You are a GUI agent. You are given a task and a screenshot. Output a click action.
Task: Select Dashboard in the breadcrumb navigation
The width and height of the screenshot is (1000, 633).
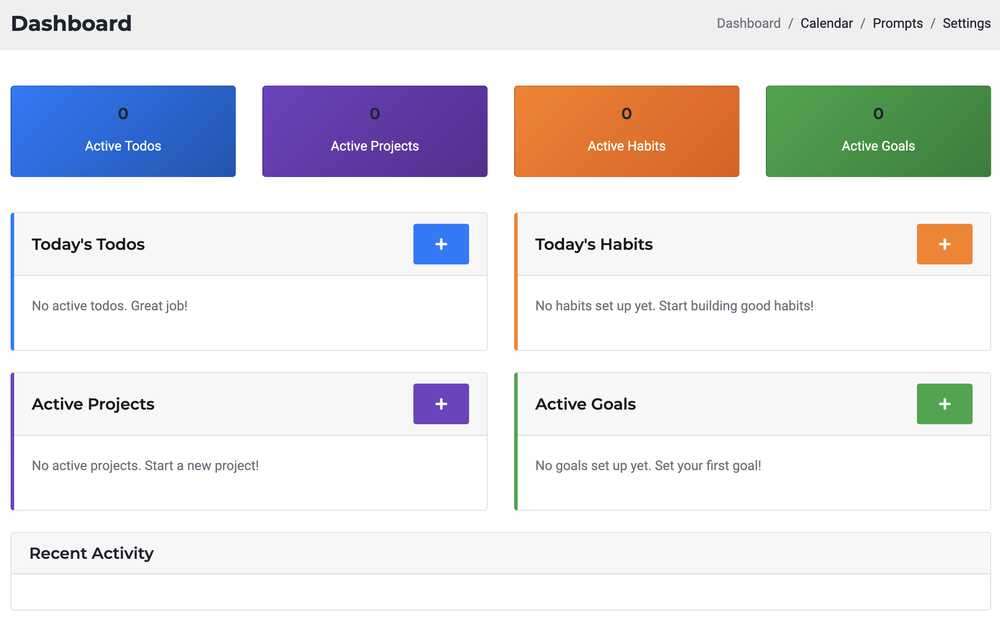[x=748, y=22]
